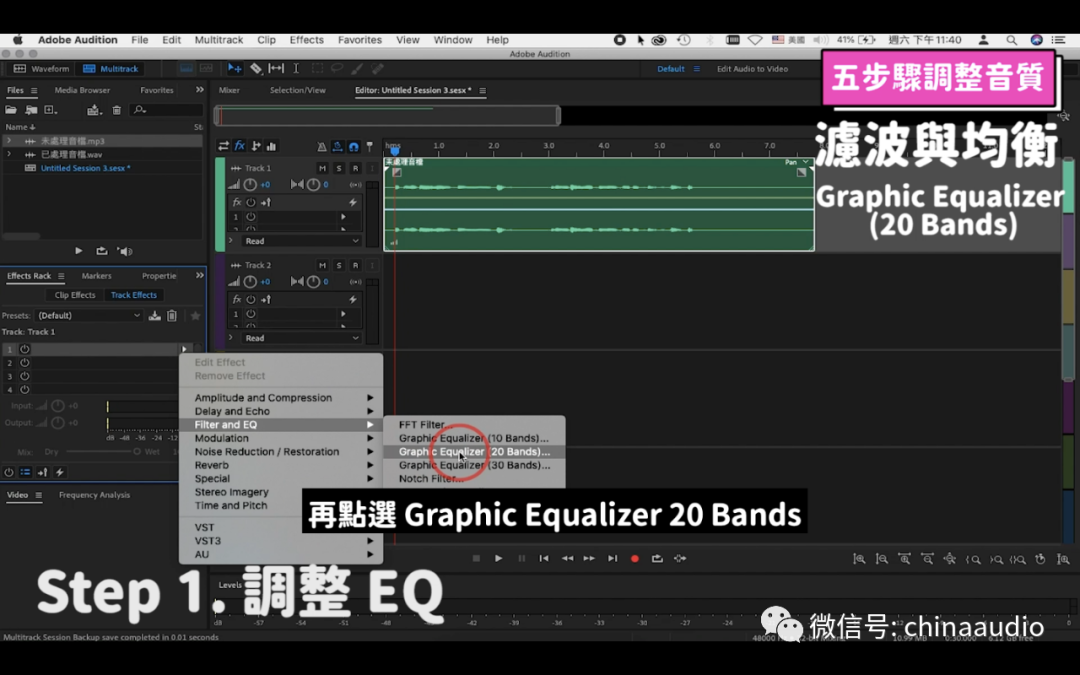Solo Track 2 with the S button

(x=339, y=265)
